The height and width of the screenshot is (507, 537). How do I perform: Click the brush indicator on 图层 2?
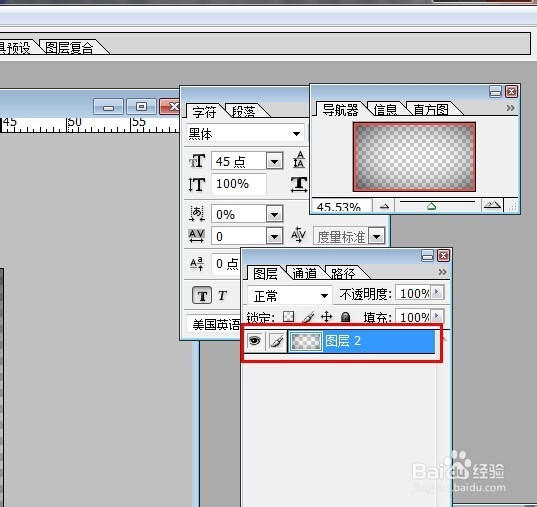coord(276,341)
